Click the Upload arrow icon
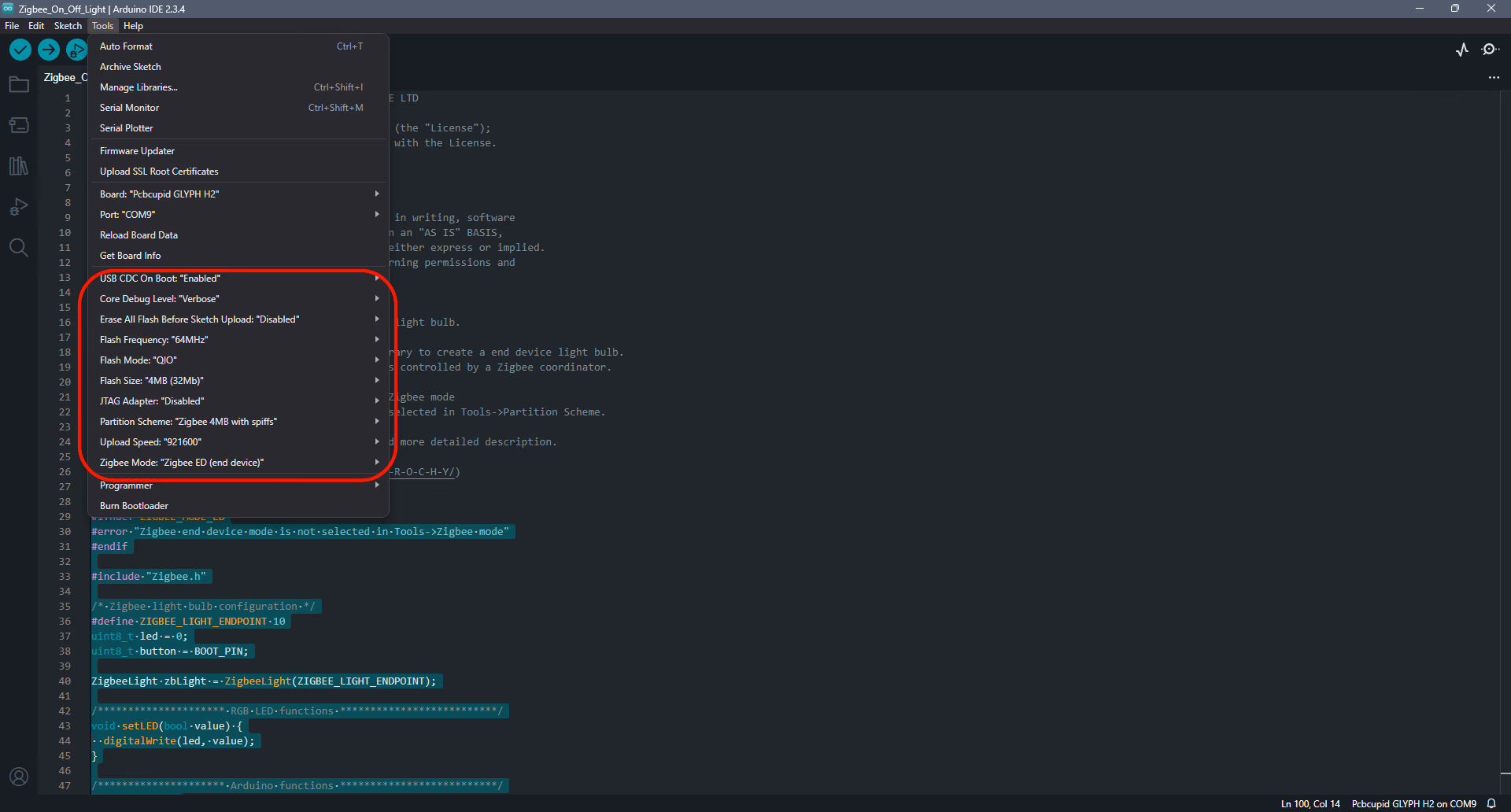 point(48,49)
